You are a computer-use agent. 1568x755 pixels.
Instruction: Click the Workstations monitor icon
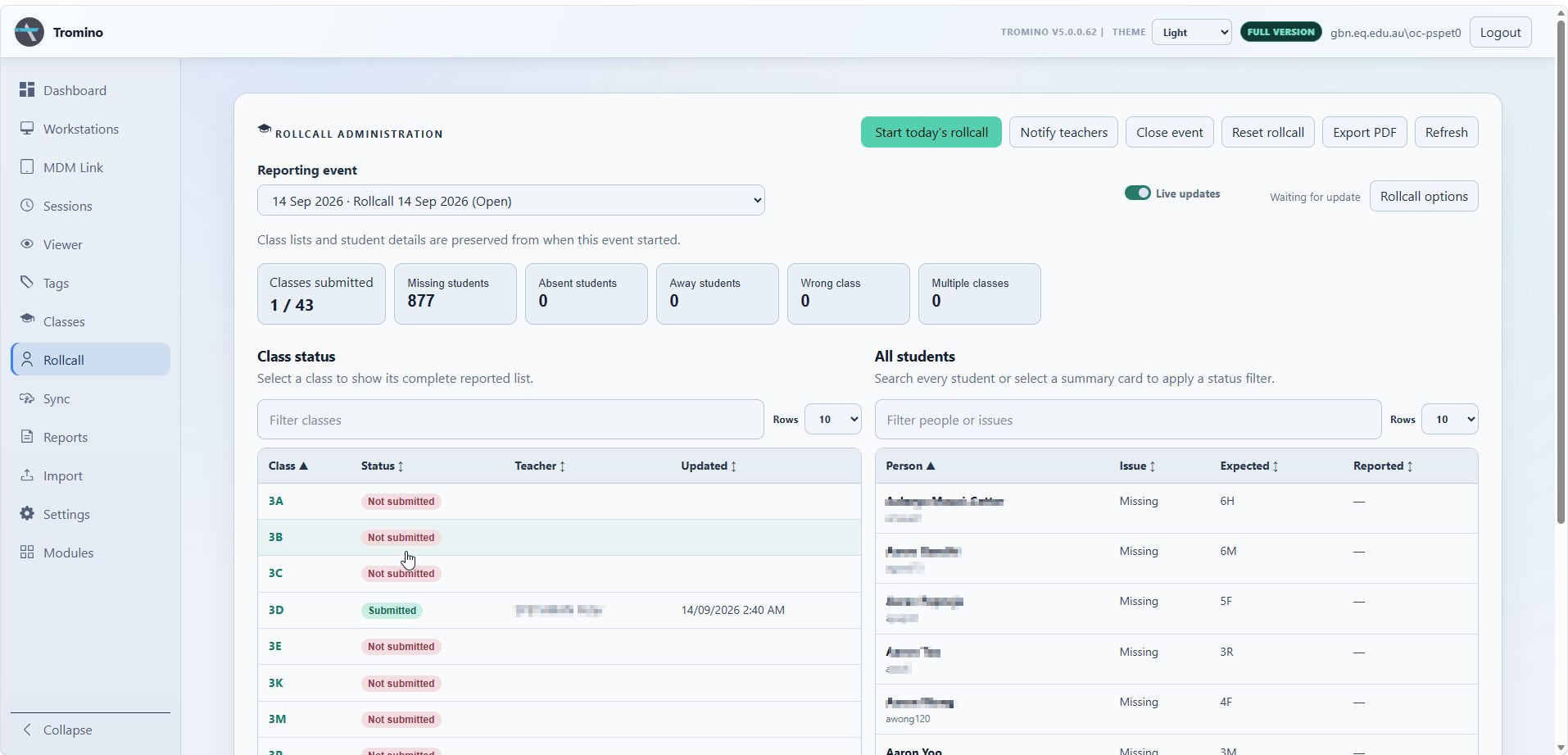(27, 128)
